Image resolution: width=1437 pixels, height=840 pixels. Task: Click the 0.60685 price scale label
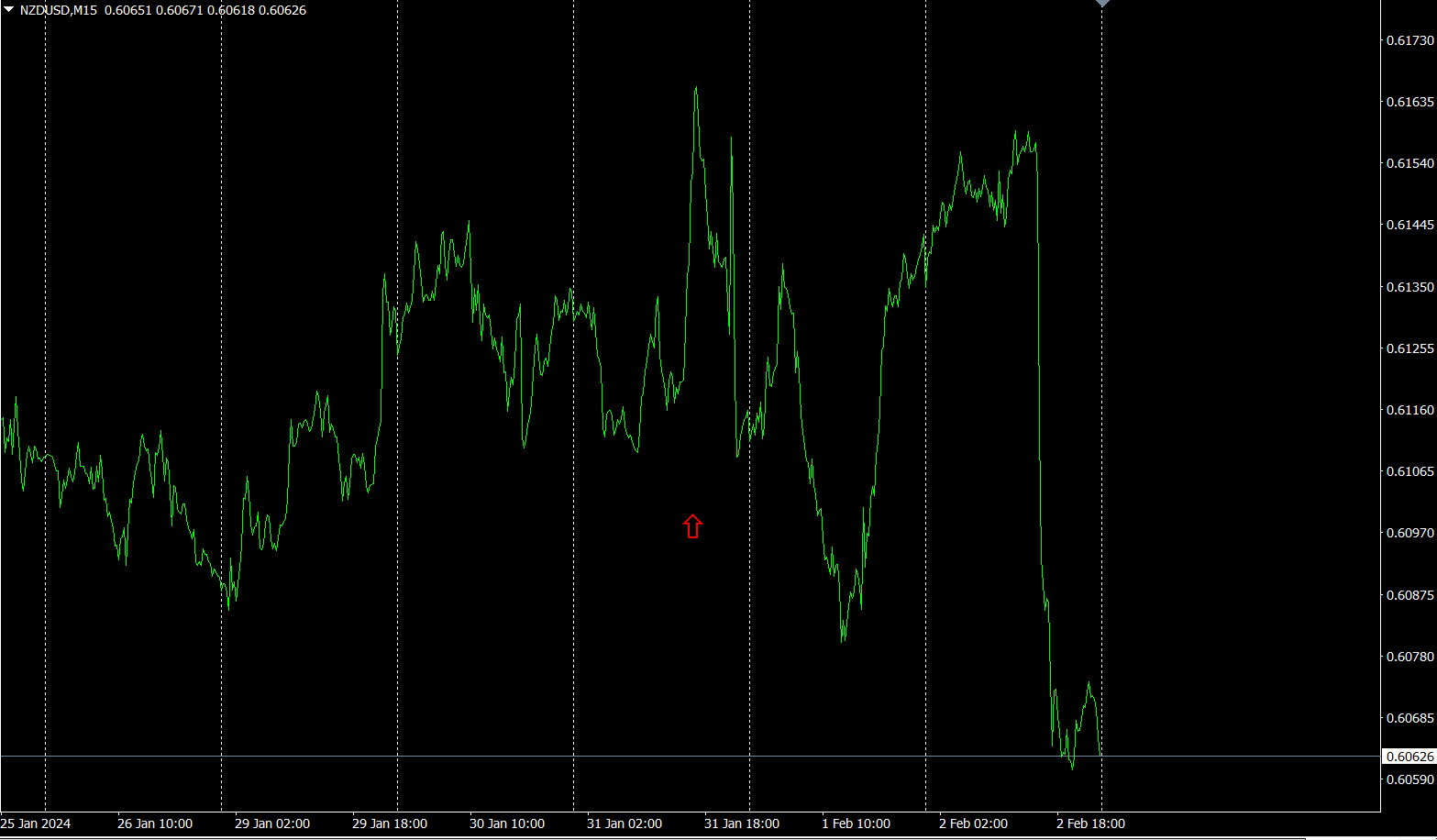(x=1409, y=718)
